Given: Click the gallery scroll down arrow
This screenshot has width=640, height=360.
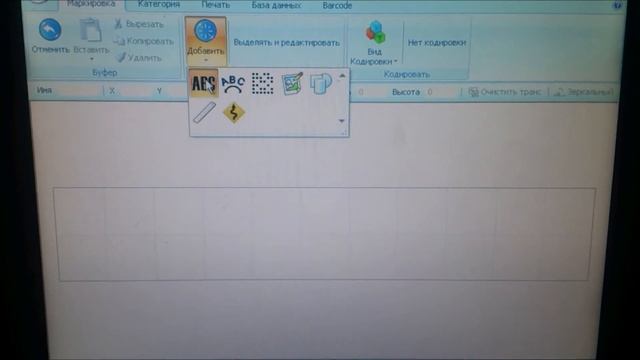Looking at the screenshot, I should 342,121.
